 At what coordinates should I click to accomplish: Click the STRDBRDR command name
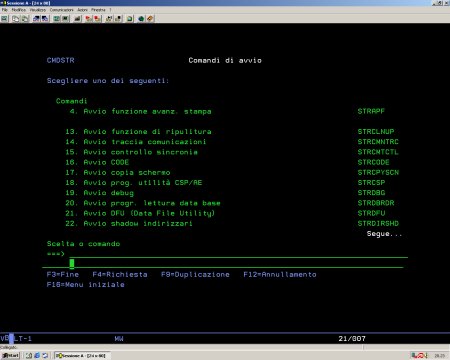[376, 203]
